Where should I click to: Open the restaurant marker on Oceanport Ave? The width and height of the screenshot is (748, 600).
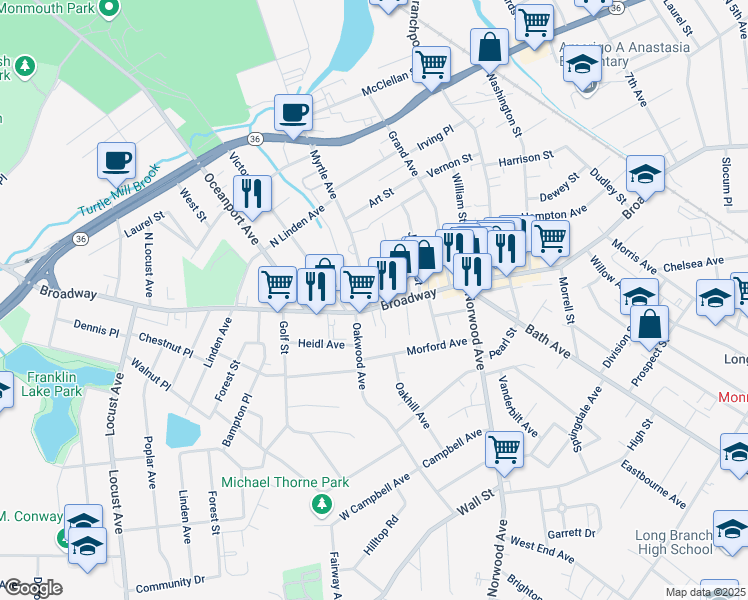click(252, 197)
